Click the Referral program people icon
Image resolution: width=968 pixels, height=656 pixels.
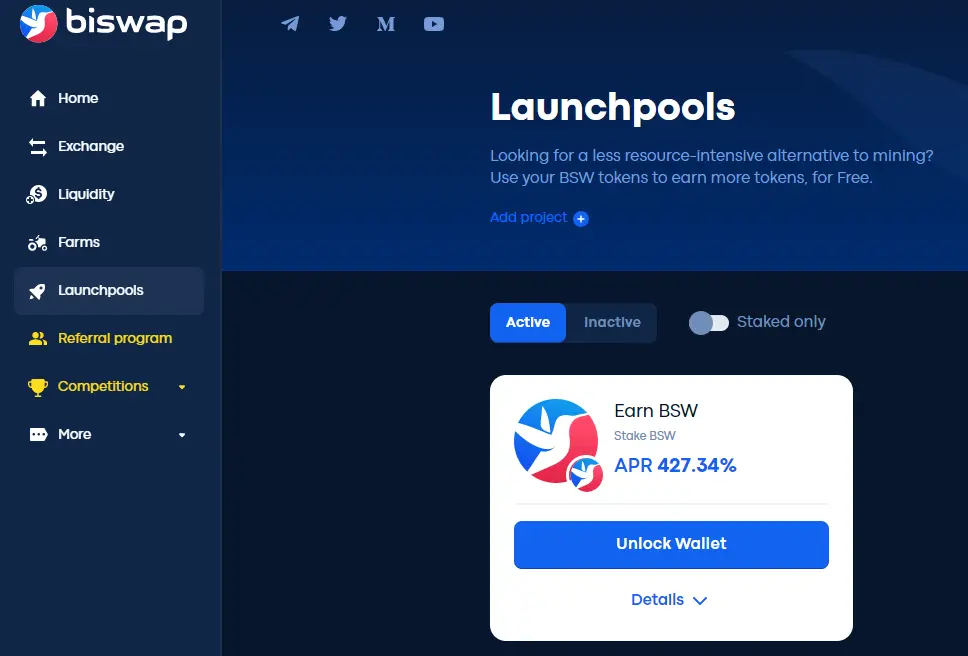point(38,338)
